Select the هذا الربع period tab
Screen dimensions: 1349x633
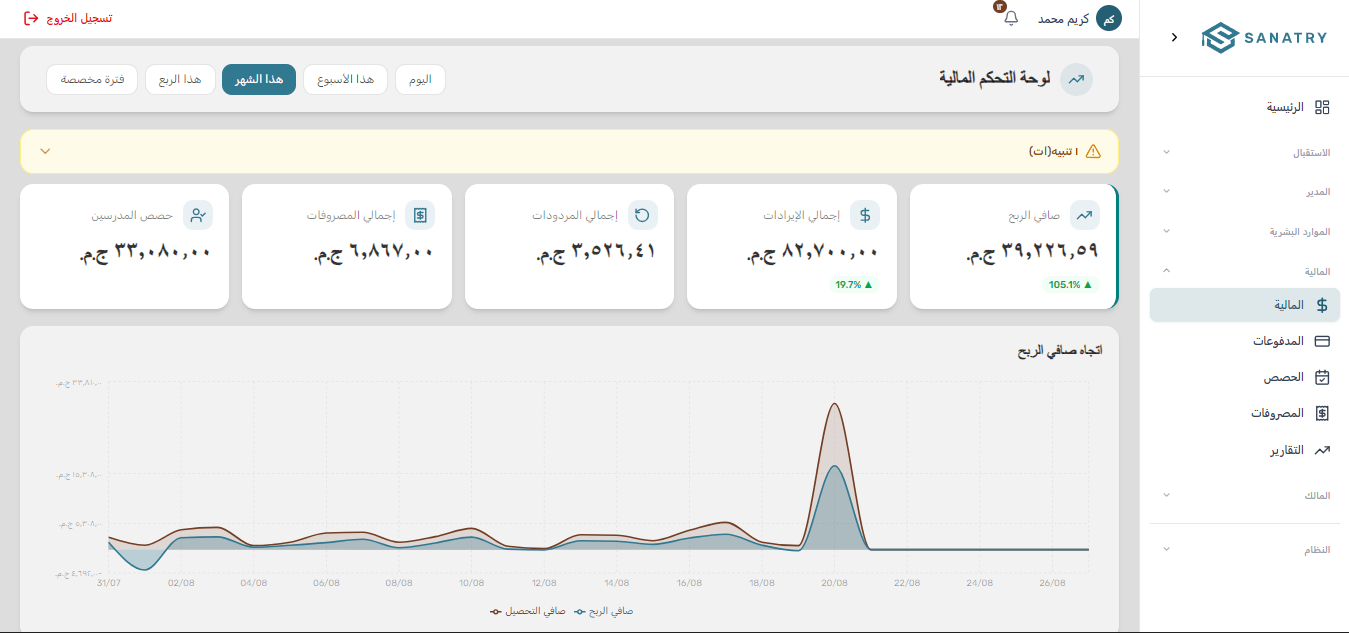(x=180, y=79)
